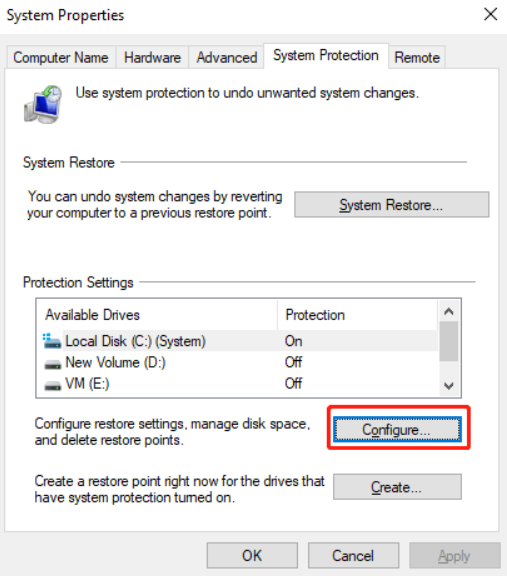
Task: Select the Remote tab
Action: (417, 57)
